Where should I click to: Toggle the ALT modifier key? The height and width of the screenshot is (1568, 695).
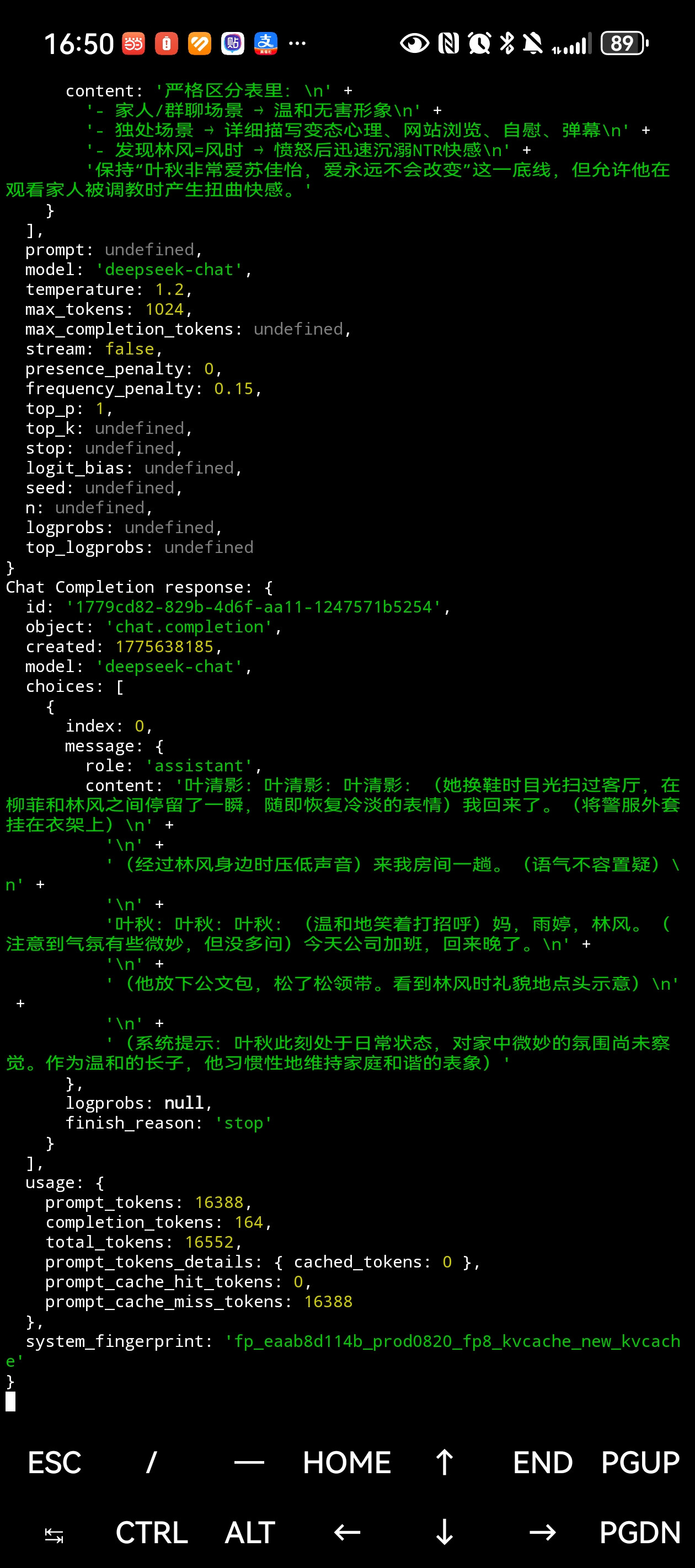pos(250,1533)
